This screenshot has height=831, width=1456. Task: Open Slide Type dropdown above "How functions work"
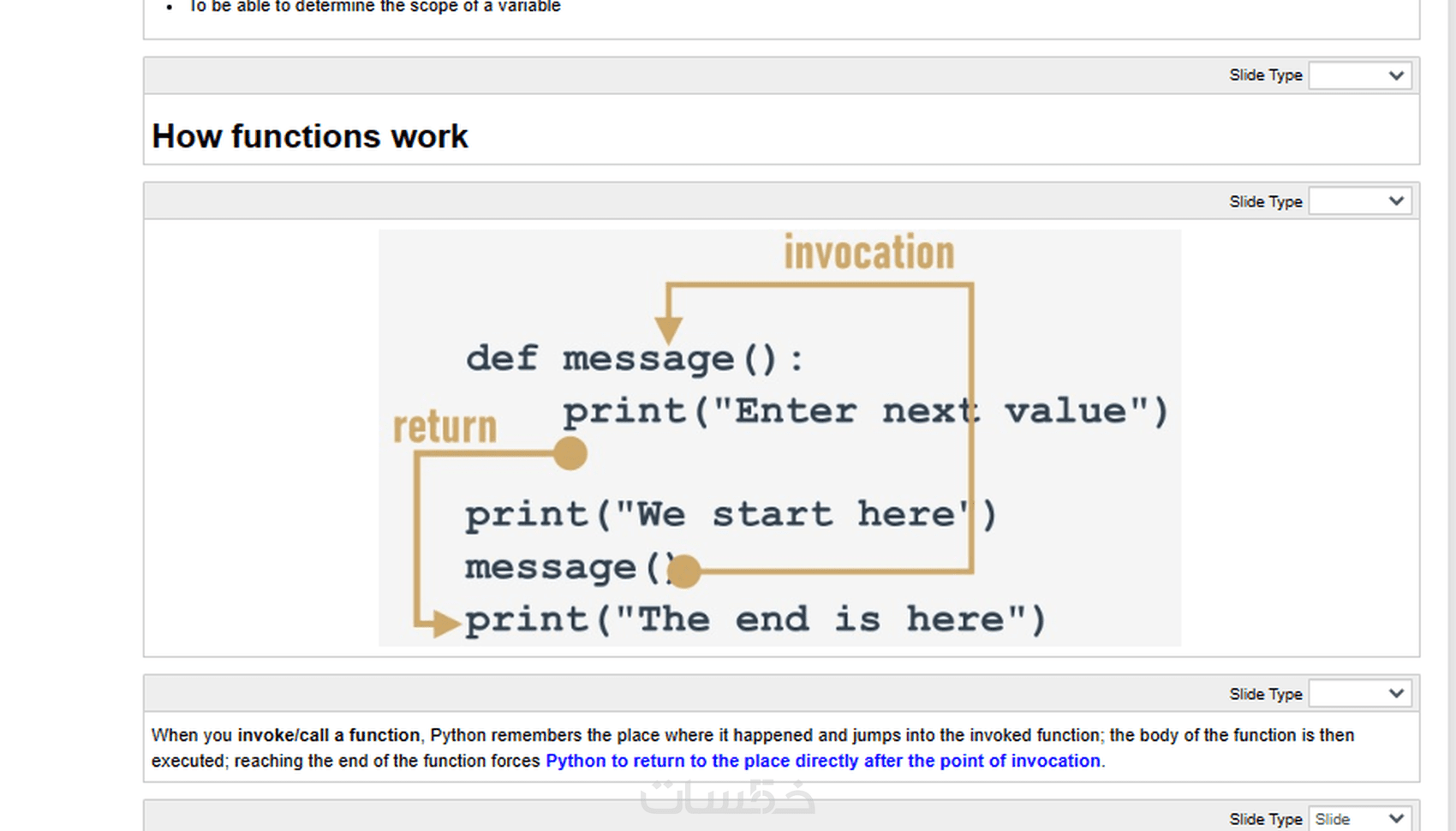point(1359,75)
